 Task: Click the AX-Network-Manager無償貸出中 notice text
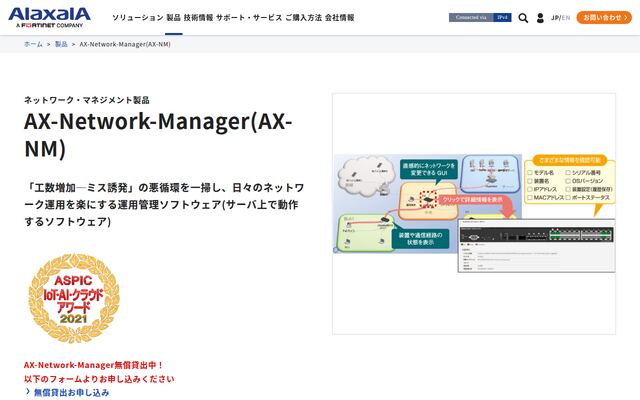pyautogui.click(x=93, y=365)
